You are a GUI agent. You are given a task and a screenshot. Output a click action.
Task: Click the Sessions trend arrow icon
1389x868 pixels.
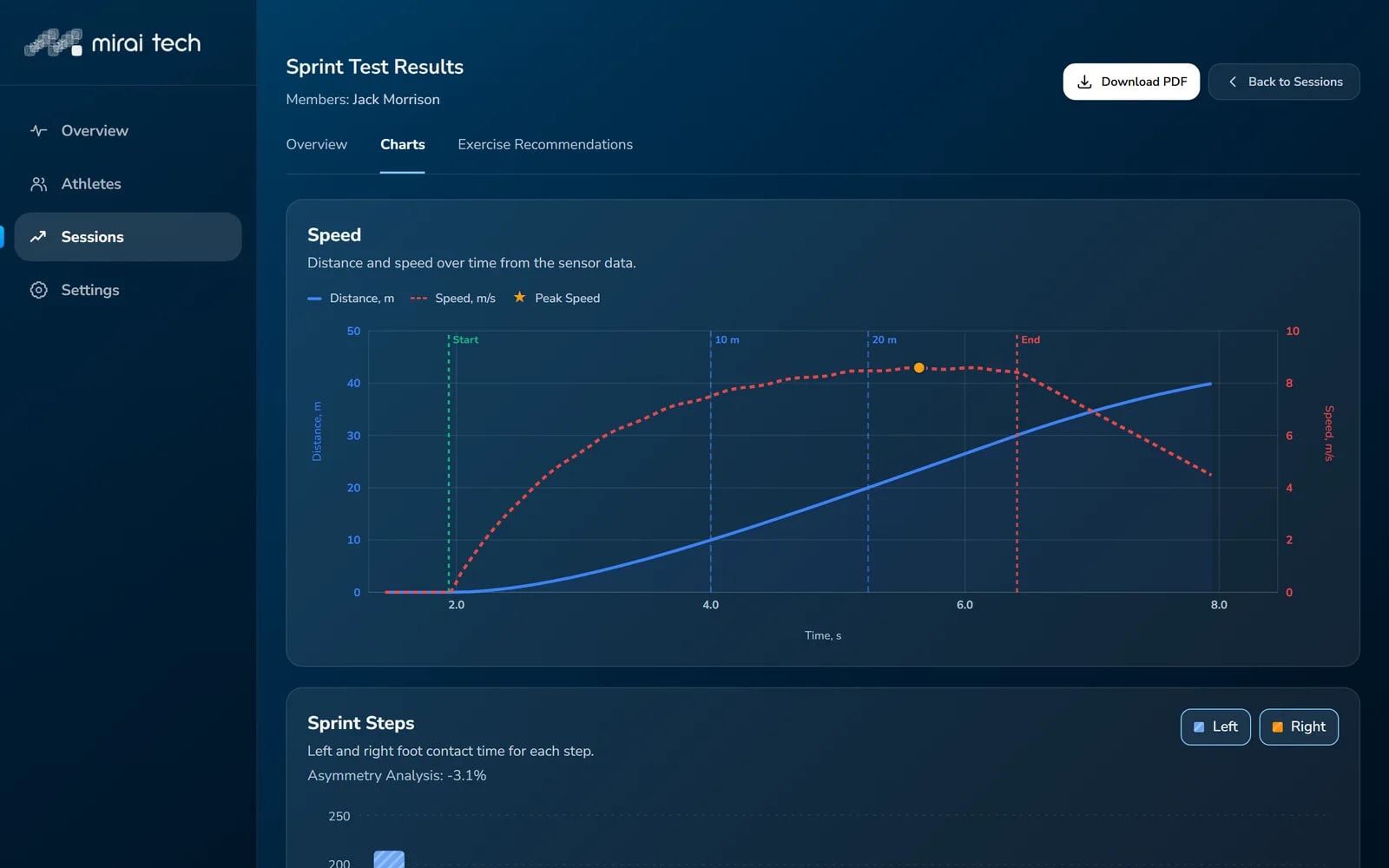click(38, 237)
